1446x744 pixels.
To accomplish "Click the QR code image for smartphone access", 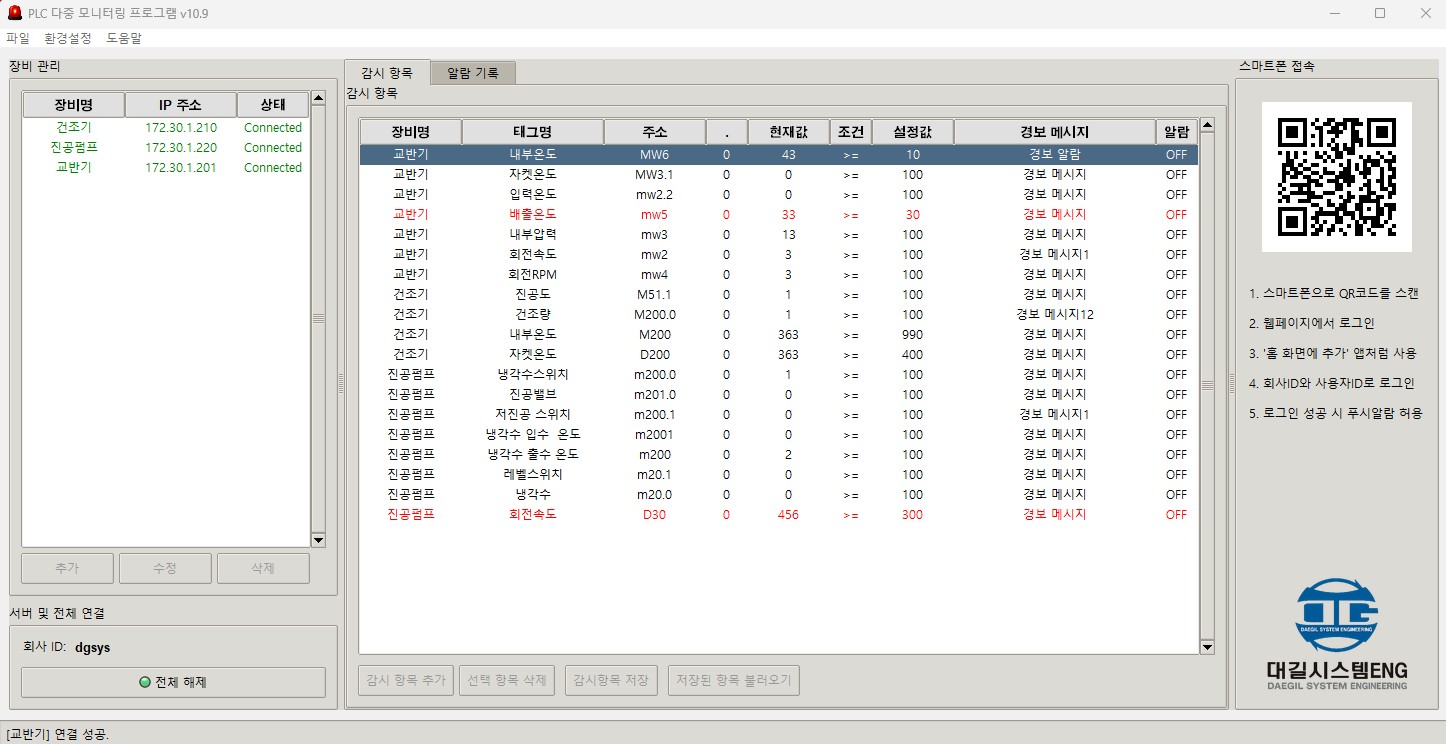I will [1336, 176].
